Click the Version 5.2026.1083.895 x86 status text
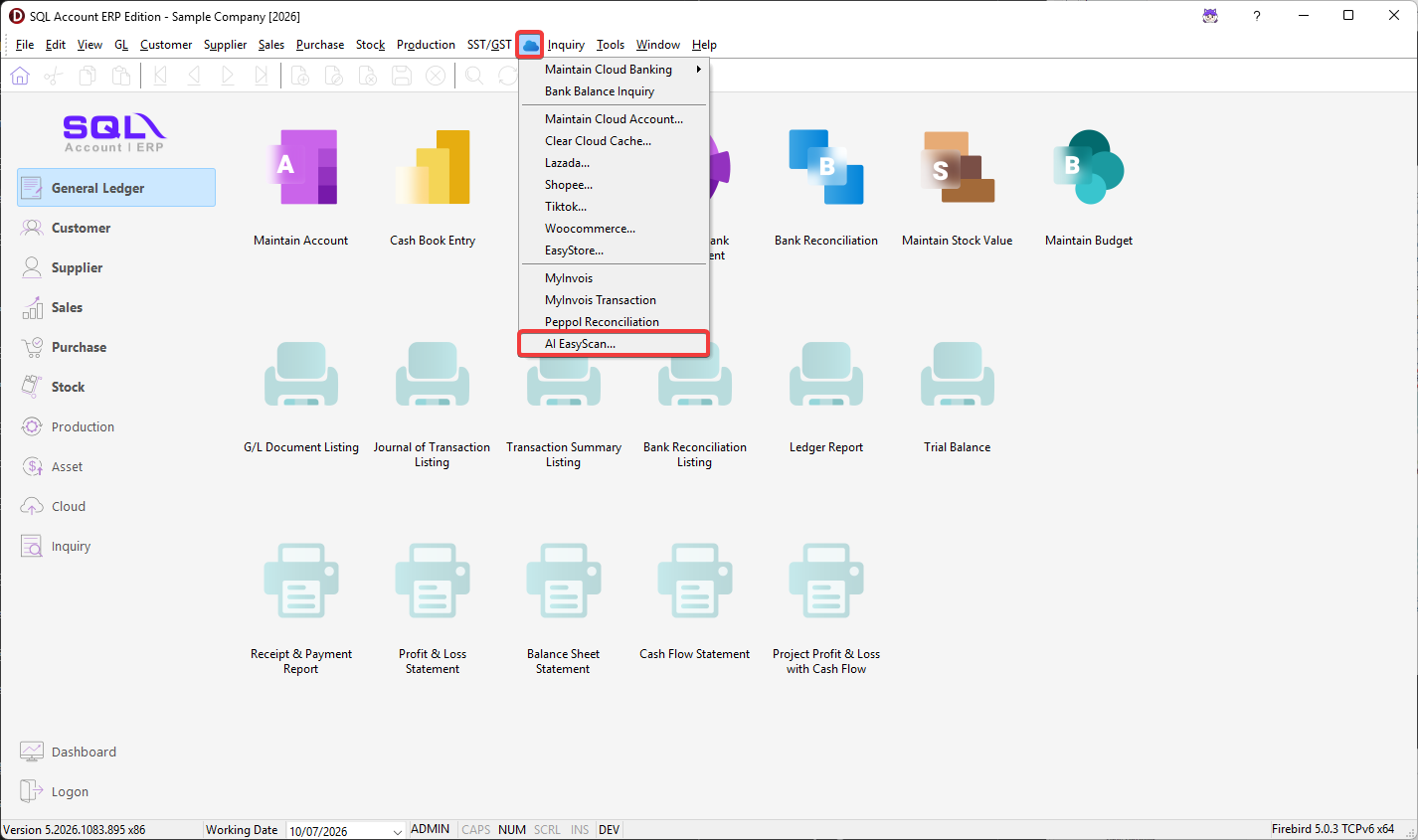 pyautogui.click(x=75, y=830)
